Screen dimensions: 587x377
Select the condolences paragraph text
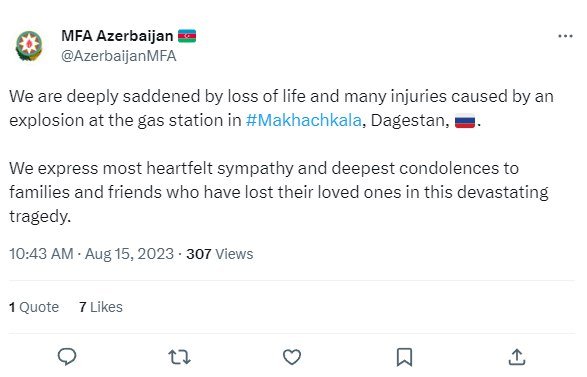(x=279, y=192)
